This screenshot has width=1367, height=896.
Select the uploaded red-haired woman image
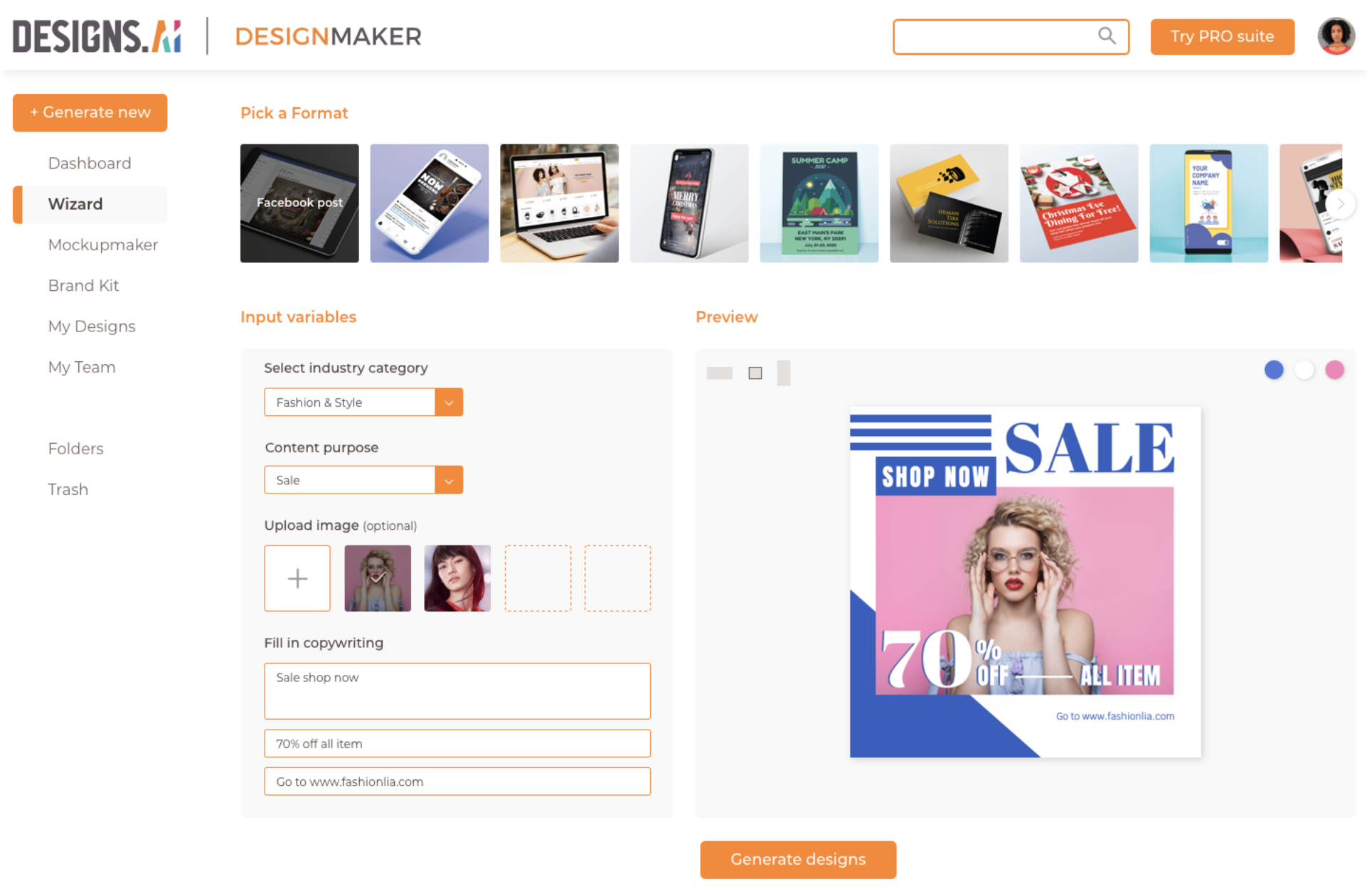coord(457,578)
